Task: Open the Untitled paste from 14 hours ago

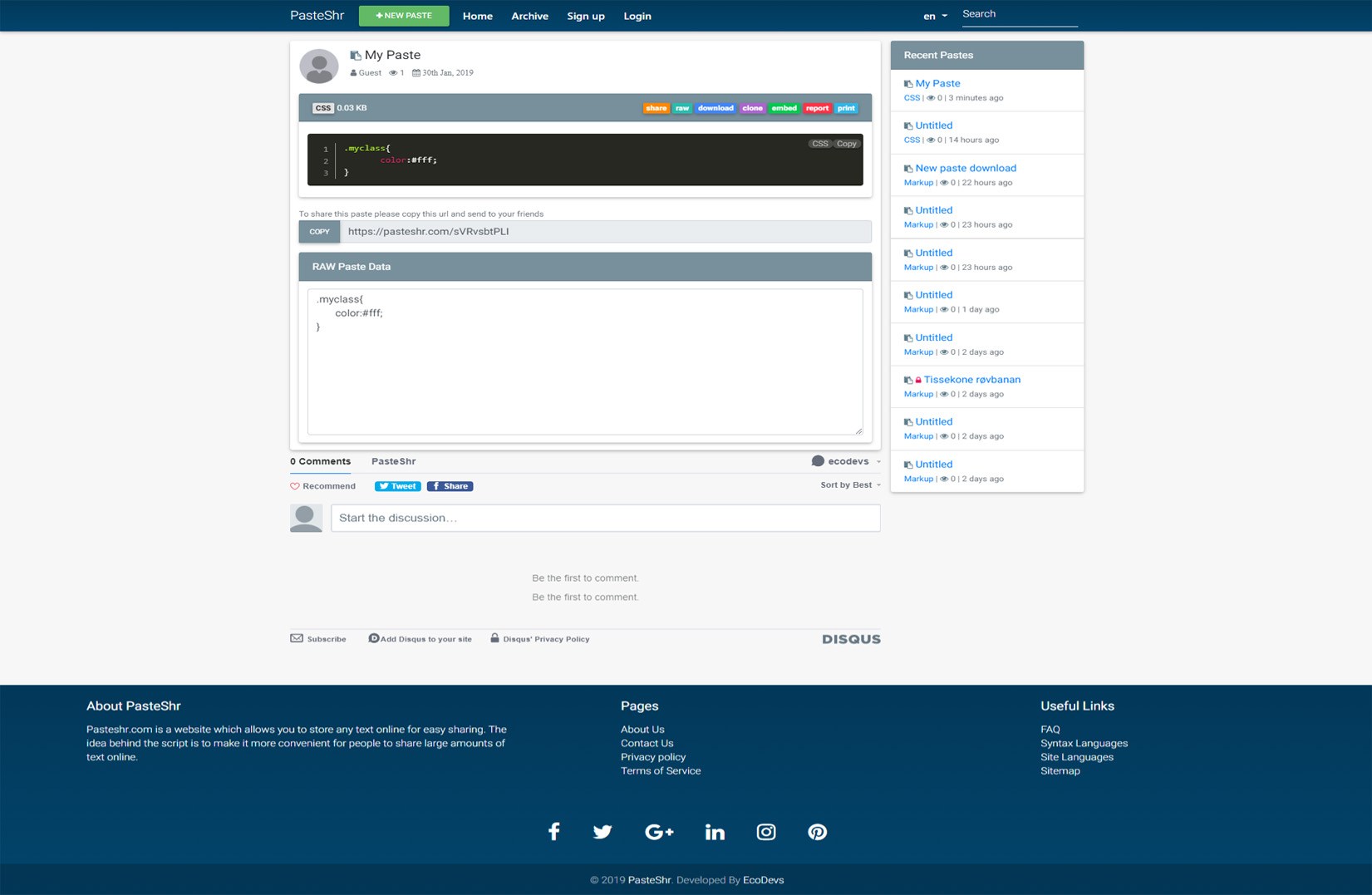Action: [x=934, y=125]
